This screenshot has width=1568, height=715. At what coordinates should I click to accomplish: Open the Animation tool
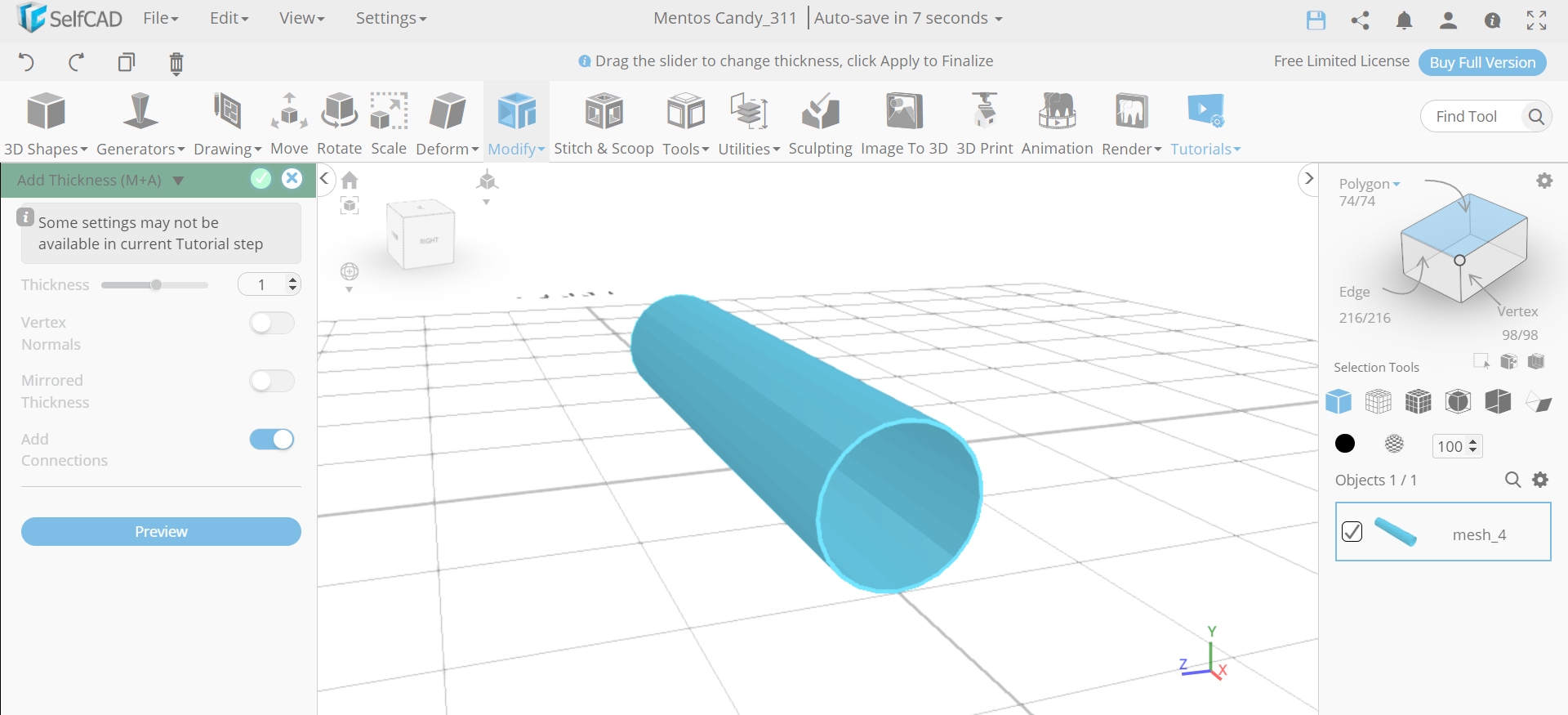coord(1057,124)
